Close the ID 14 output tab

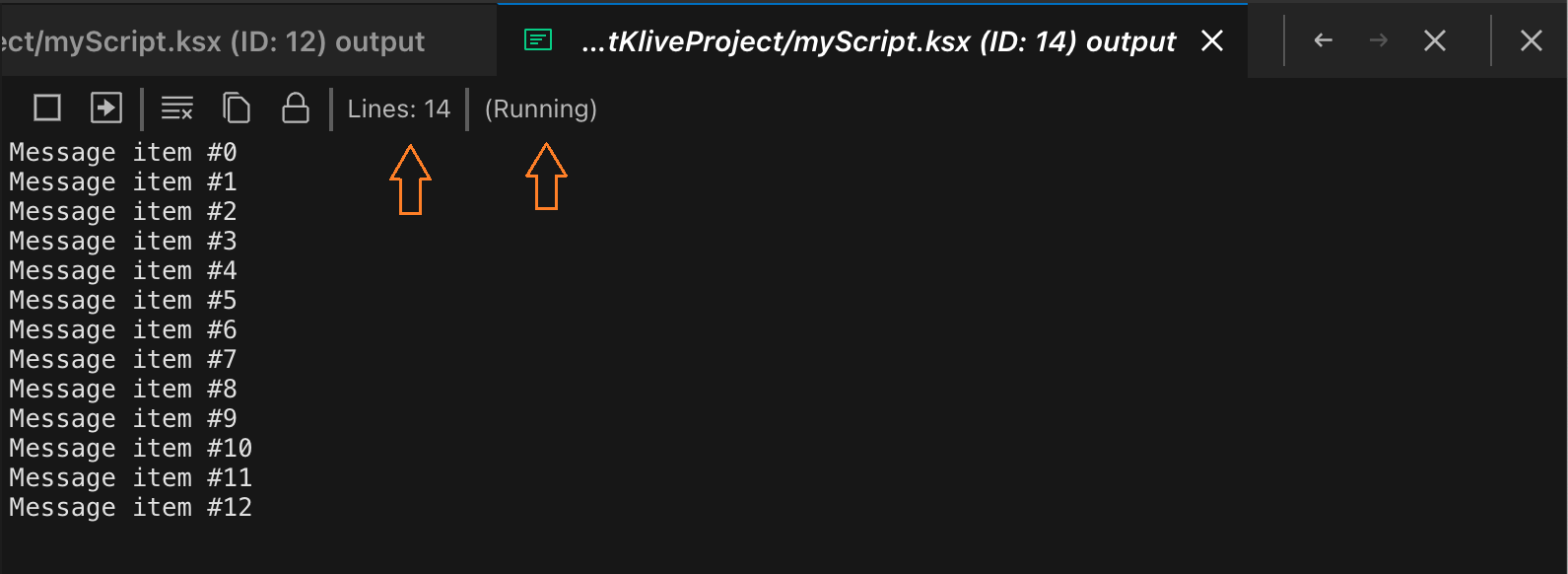click(1212, 40)
